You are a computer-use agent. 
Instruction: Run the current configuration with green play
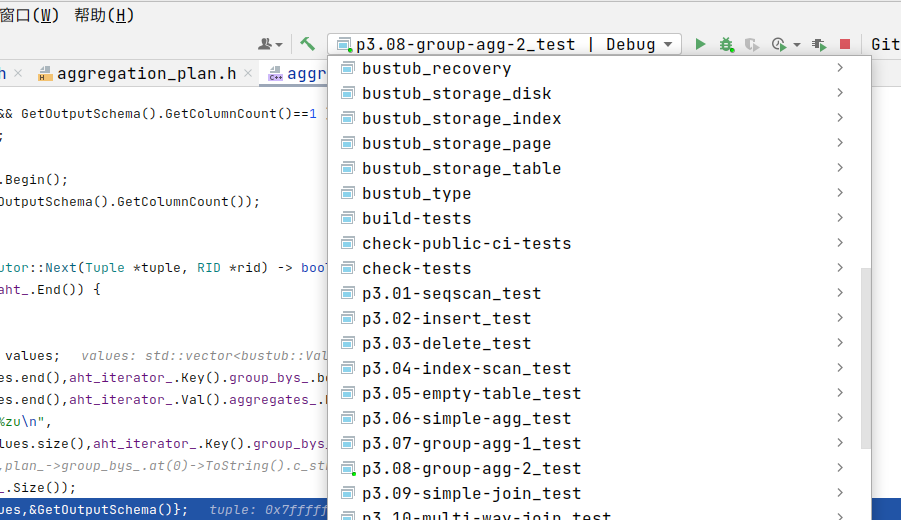pyautogui.click(x=700, y=44)
